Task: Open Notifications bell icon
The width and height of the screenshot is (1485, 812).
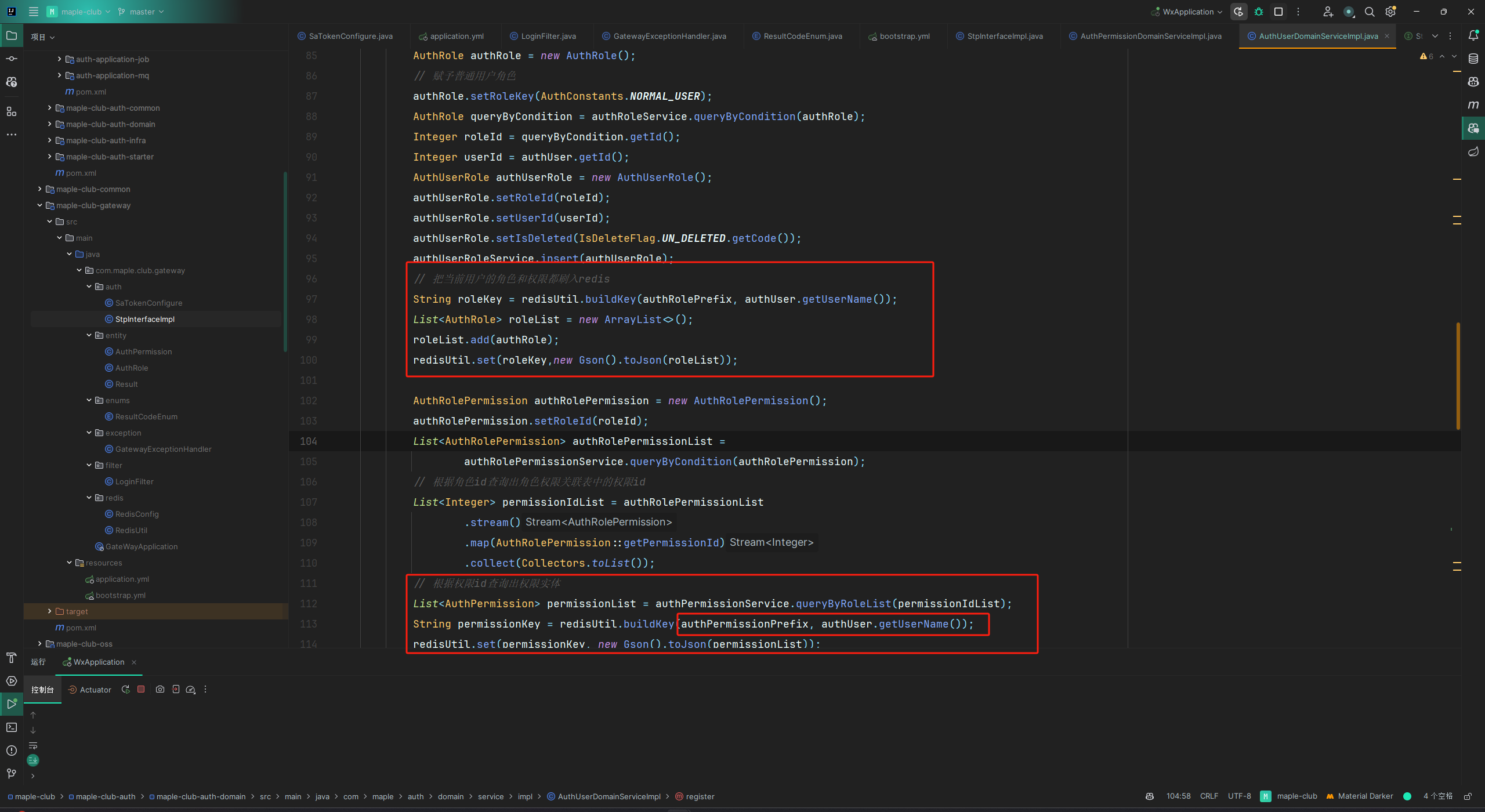Action: point(1473,35)
